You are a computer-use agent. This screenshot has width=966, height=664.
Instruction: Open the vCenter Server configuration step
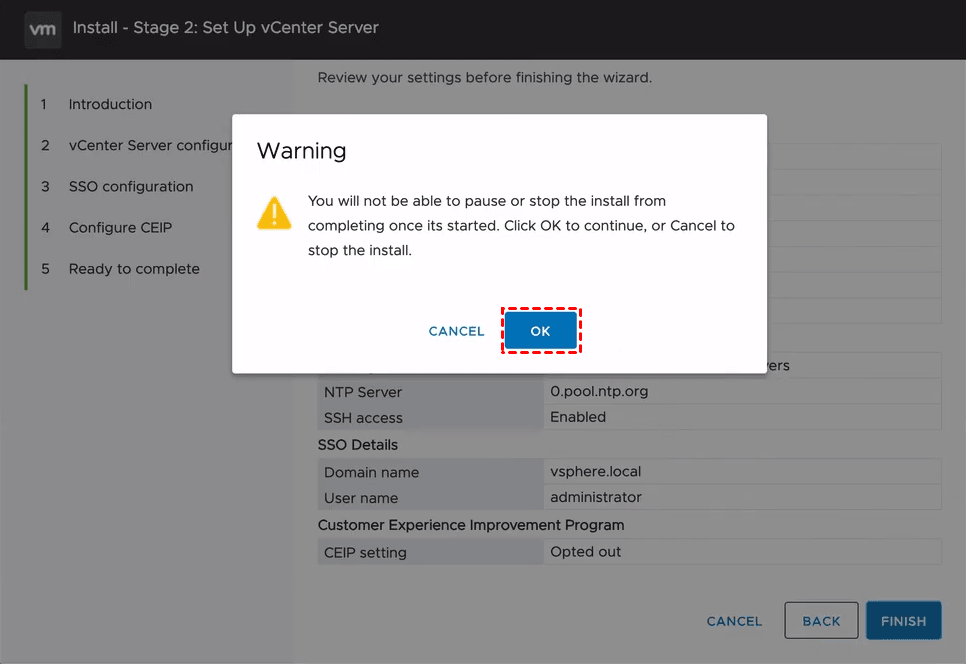point(150,145)
